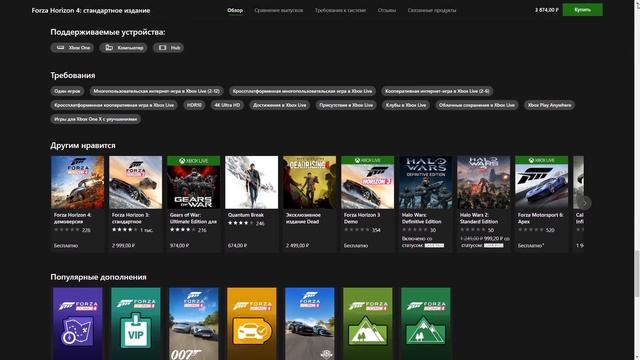This screenshot has width=640, height=360.
Task: Click the Xbox Live badge on Gears of War
Action: tap(193, 161)
